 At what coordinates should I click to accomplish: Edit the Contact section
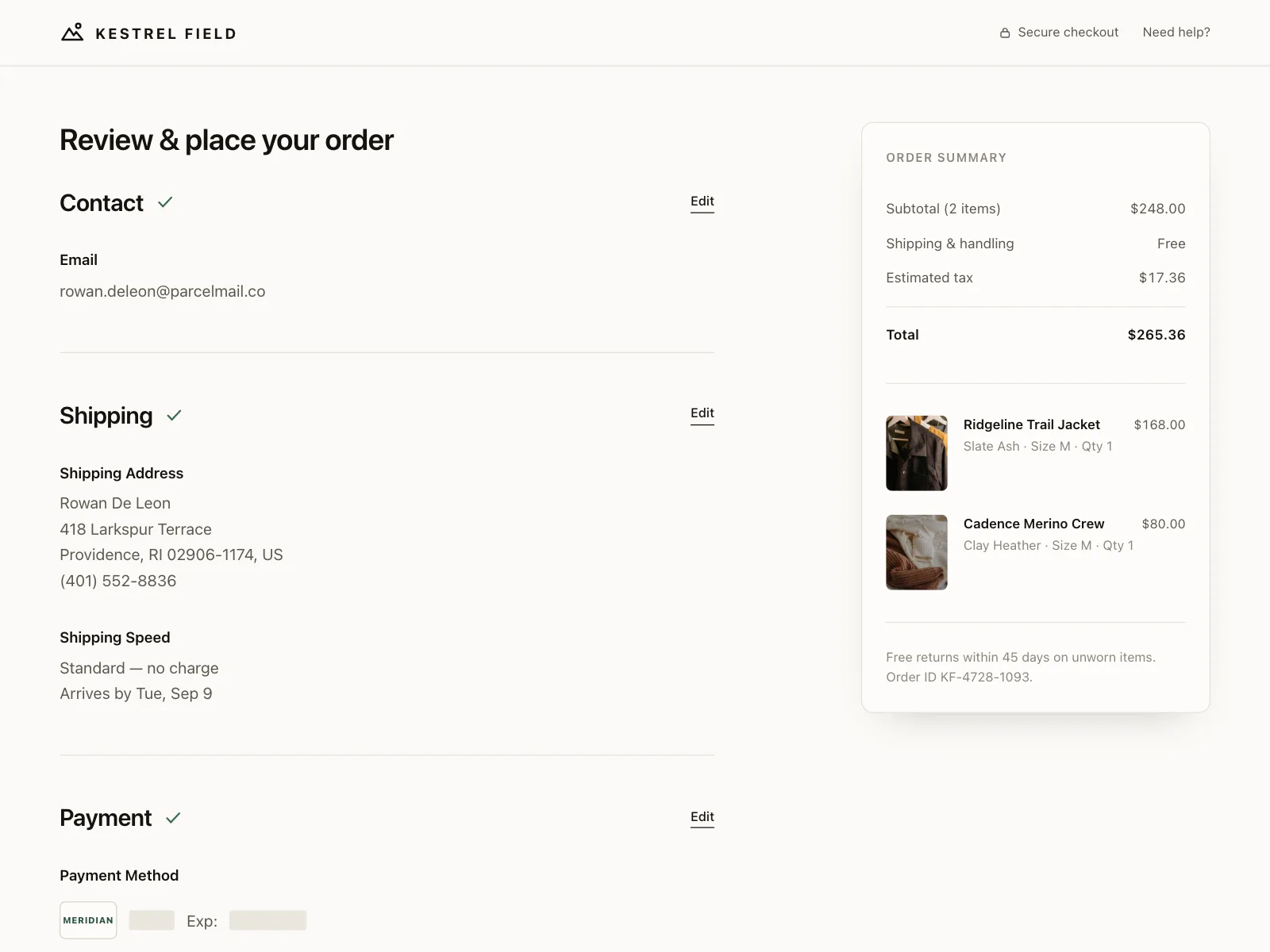coord(702,202)
